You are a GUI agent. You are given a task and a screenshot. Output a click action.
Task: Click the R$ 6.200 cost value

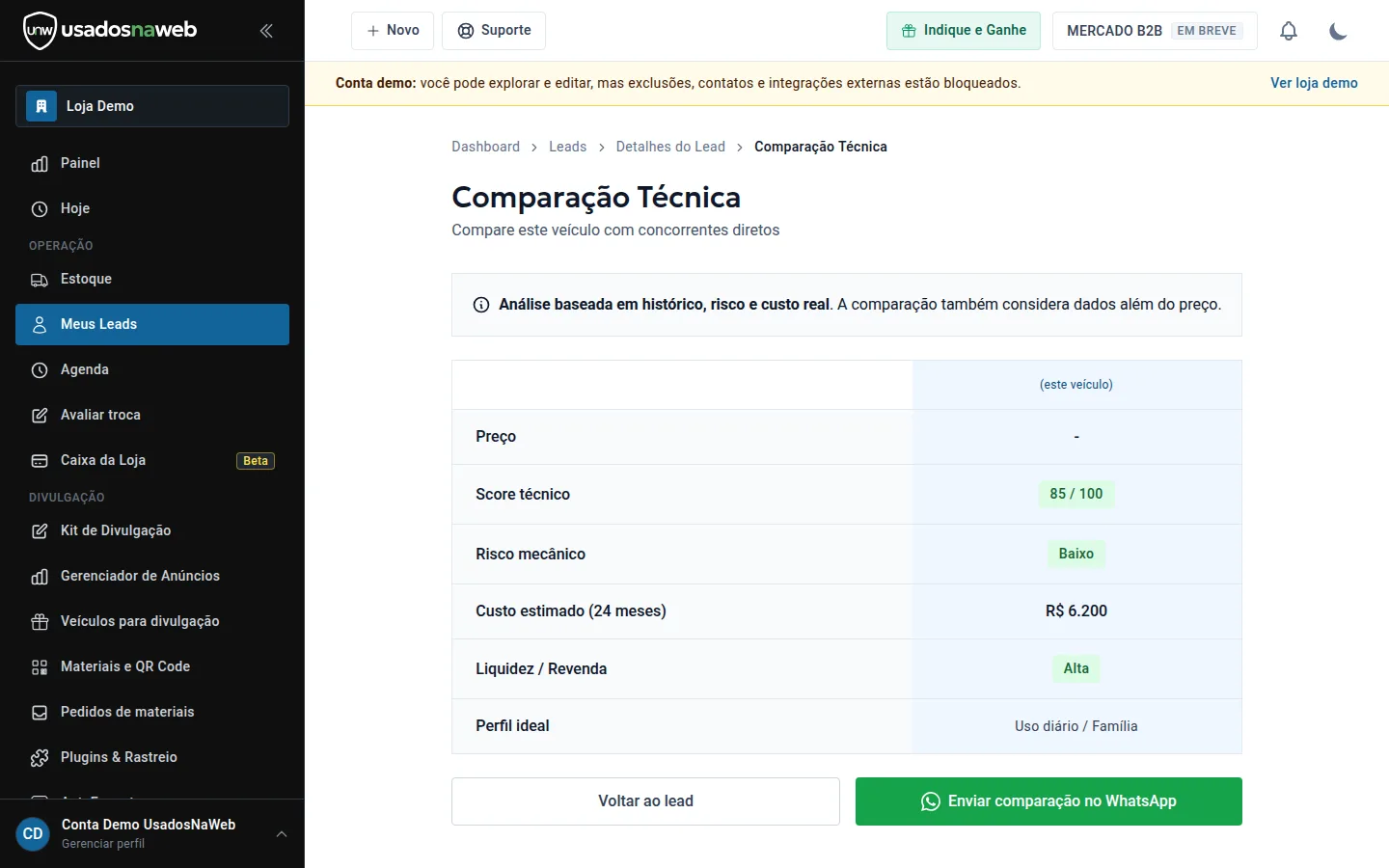pyautogui.click(x=1076, y=611)
